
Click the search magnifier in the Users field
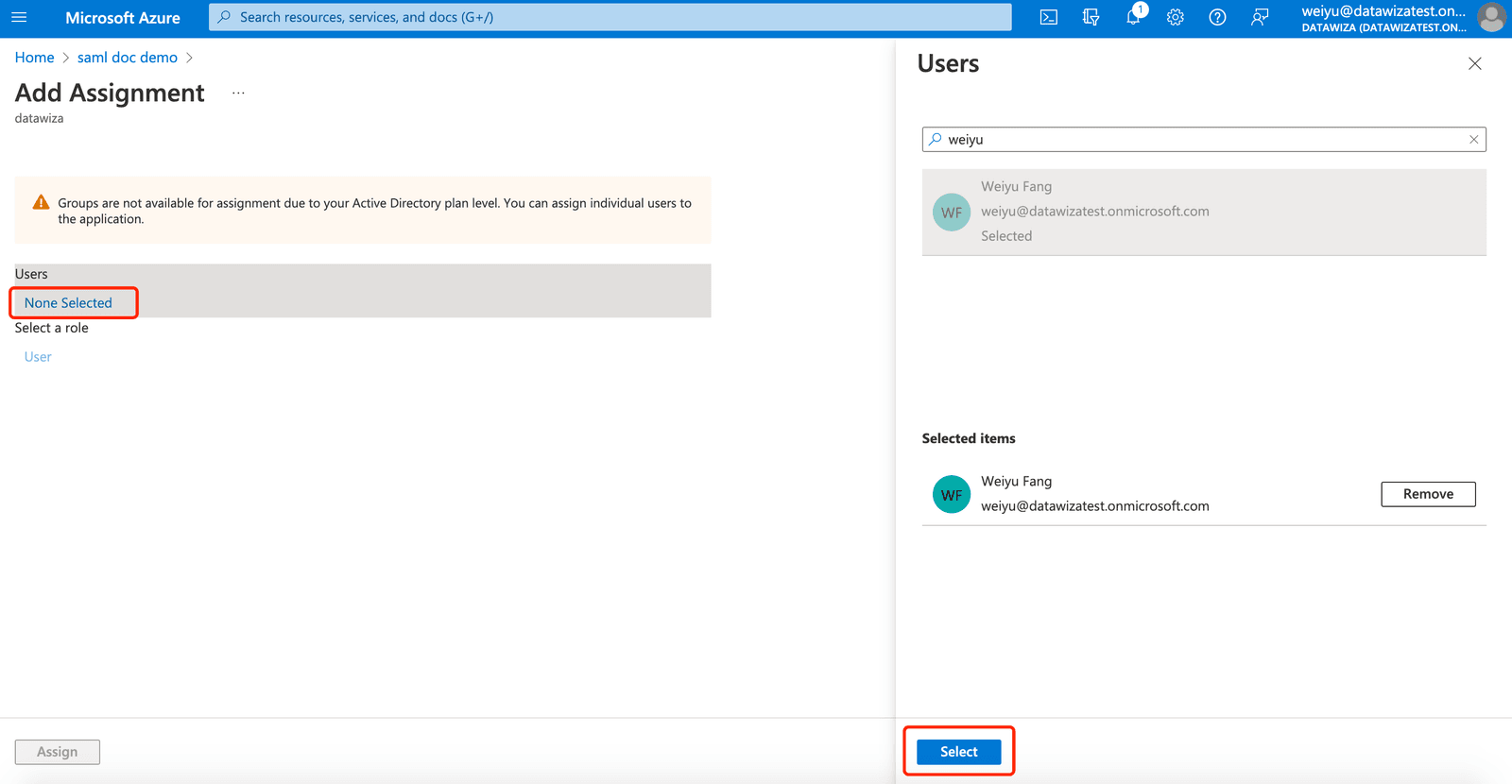936,139
